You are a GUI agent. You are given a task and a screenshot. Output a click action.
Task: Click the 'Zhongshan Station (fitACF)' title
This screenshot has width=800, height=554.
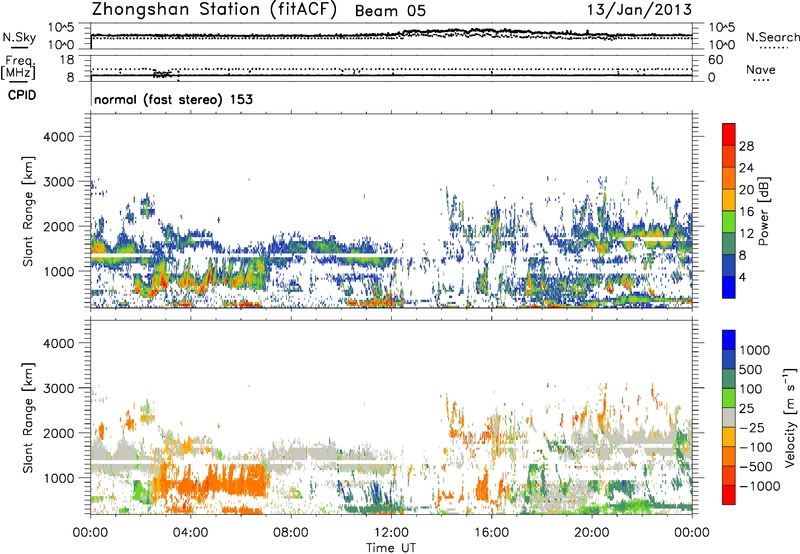click(x=214, y=10)
